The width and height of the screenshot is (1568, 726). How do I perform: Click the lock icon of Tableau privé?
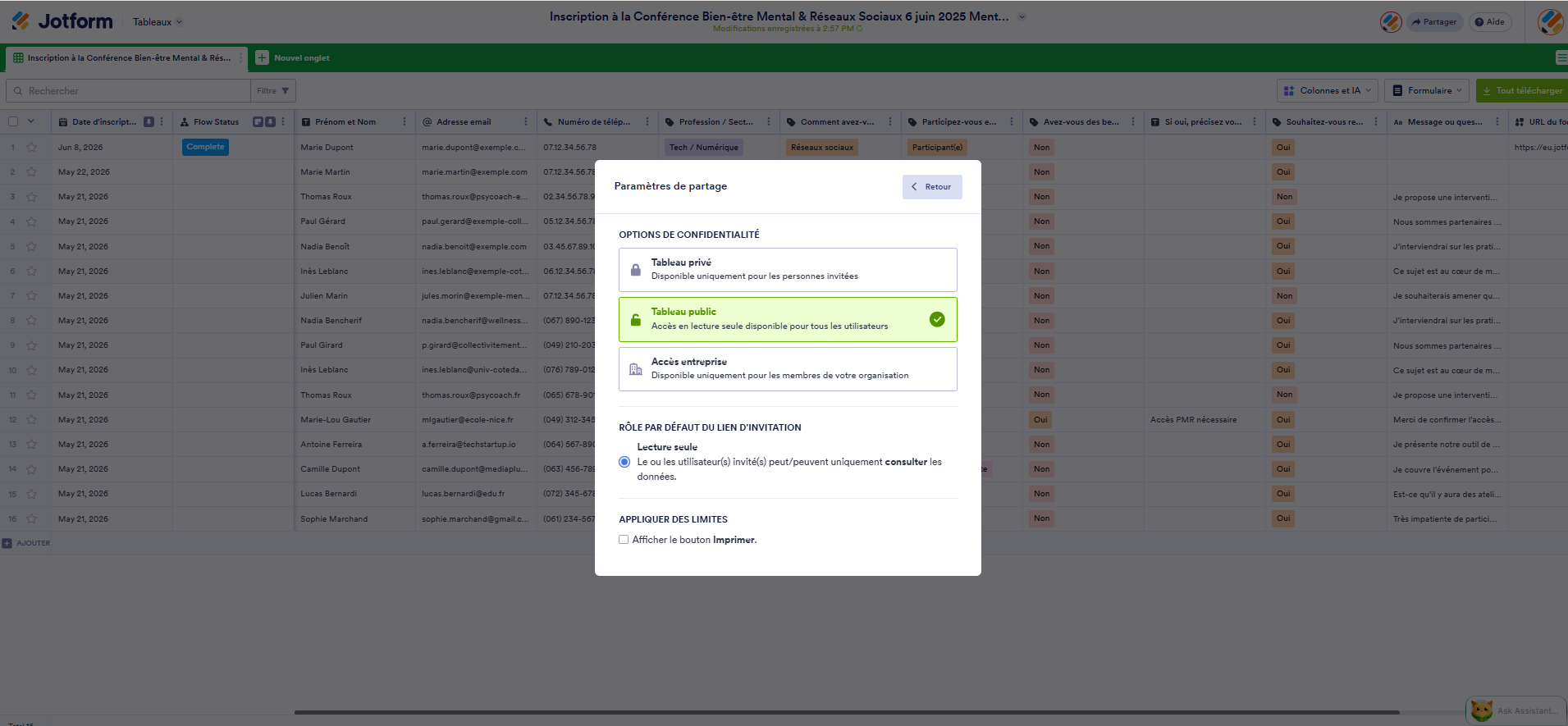[635, 270]
